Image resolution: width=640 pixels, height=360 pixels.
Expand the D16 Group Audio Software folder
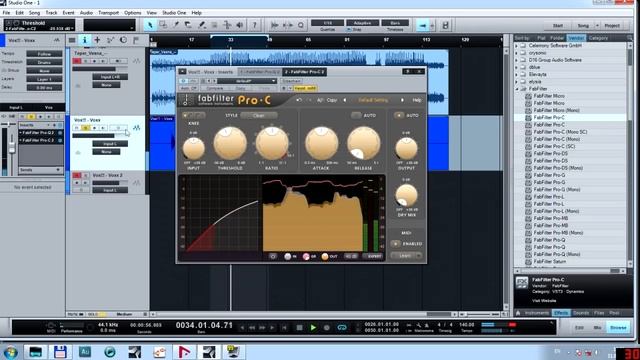(517, 60)
